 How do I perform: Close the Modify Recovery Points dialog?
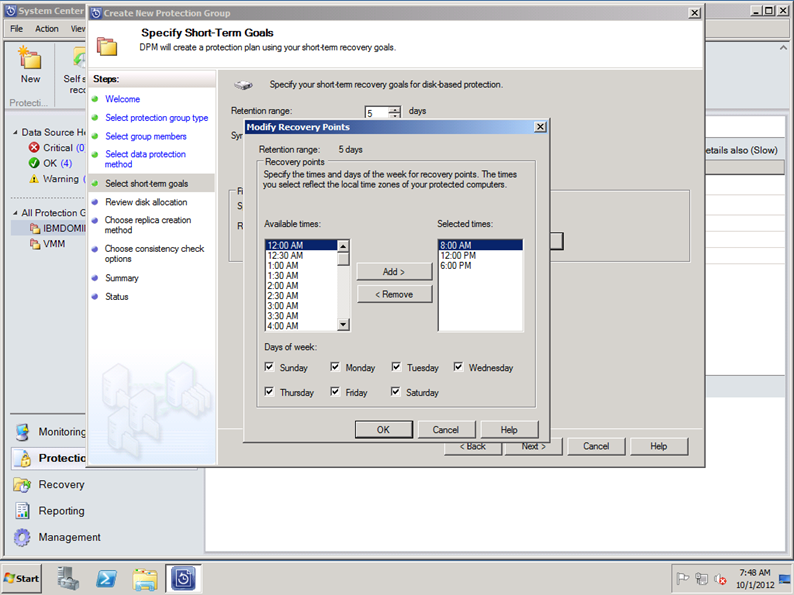pos(540,127)
